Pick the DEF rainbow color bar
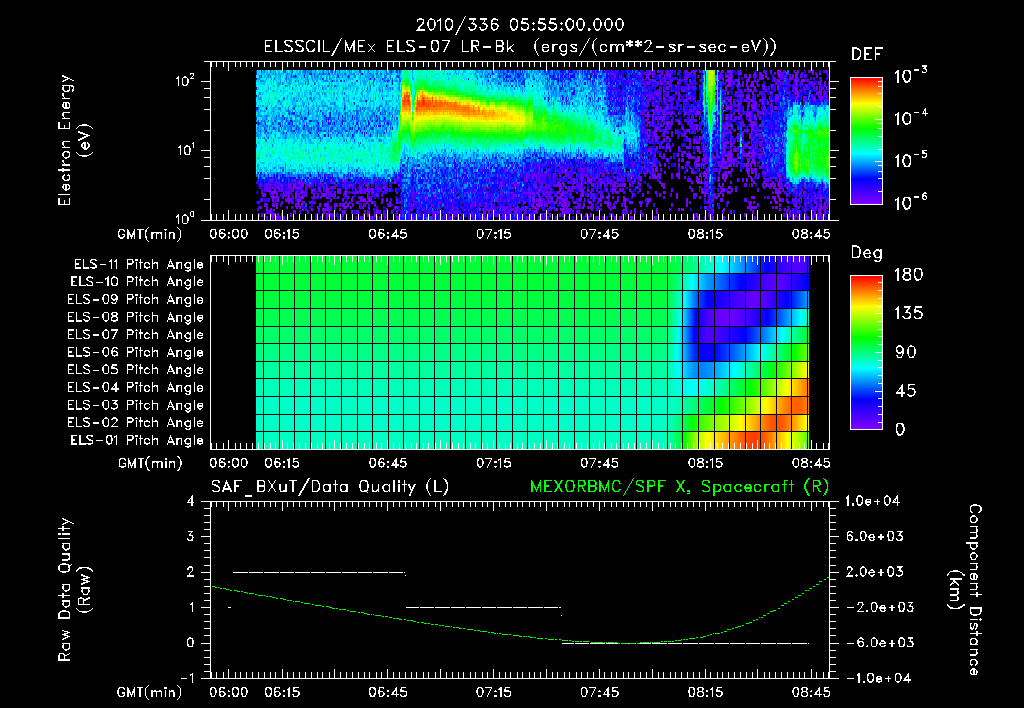The width and height of the screenshot is (1024, 708). (866, 141)
